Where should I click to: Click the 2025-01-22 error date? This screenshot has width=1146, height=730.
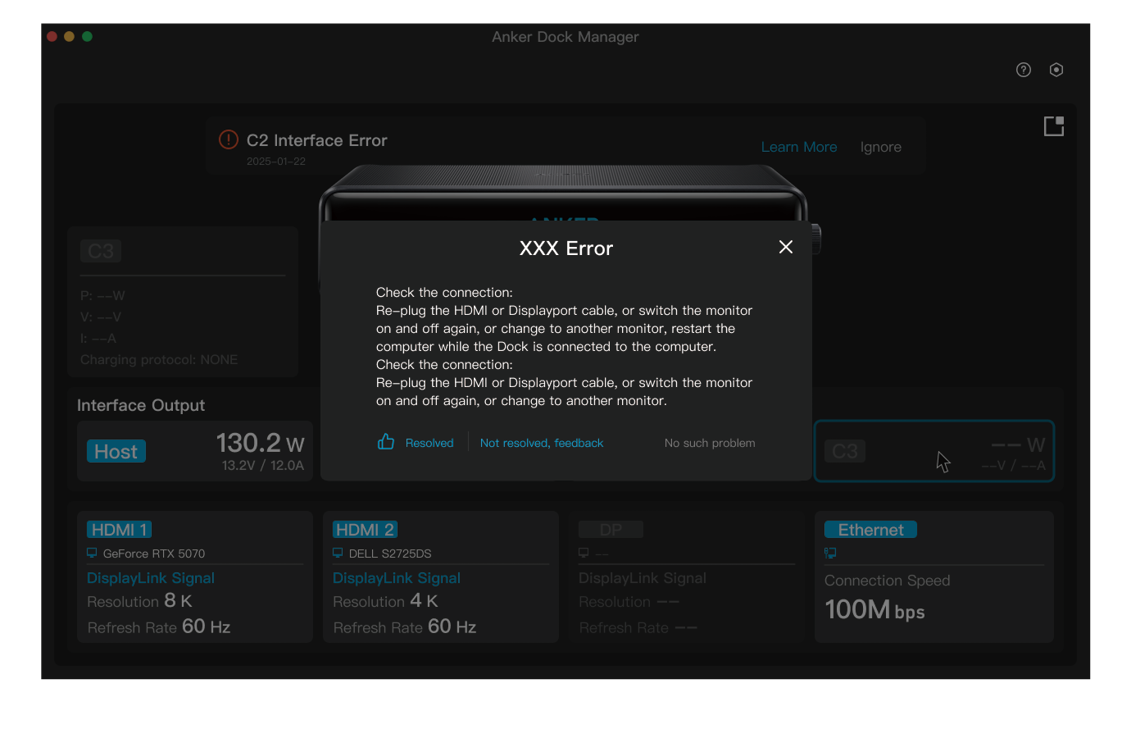276,161
